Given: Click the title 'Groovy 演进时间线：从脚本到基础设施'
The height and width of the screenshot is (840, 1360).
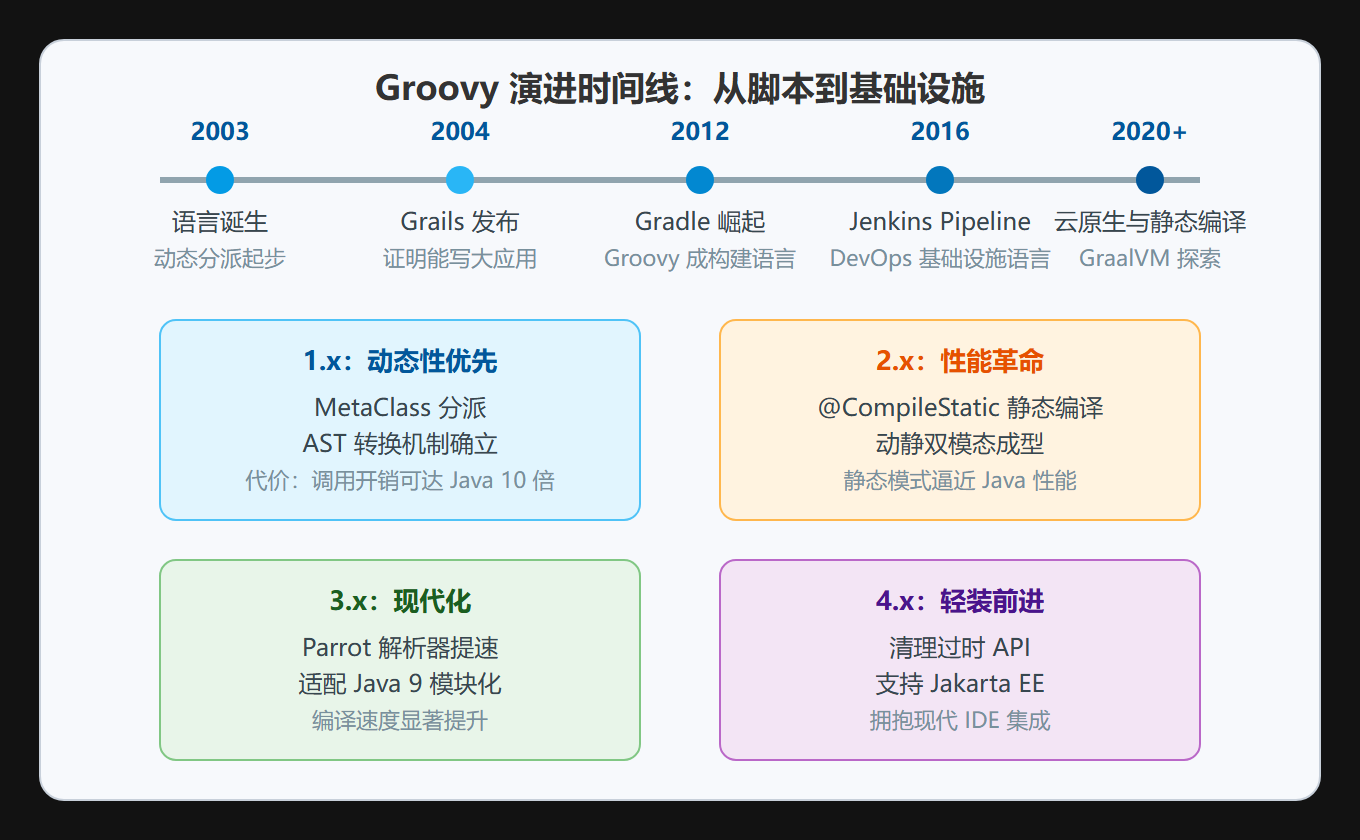Looking at the screenshot, I should pos(680,90).
